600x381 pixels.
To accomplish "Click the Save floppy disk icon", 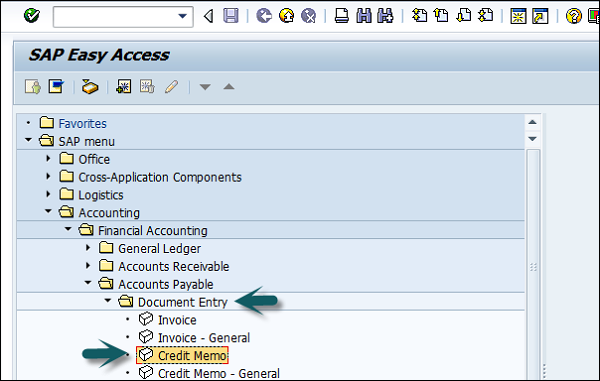I will [x=231, y=16].
